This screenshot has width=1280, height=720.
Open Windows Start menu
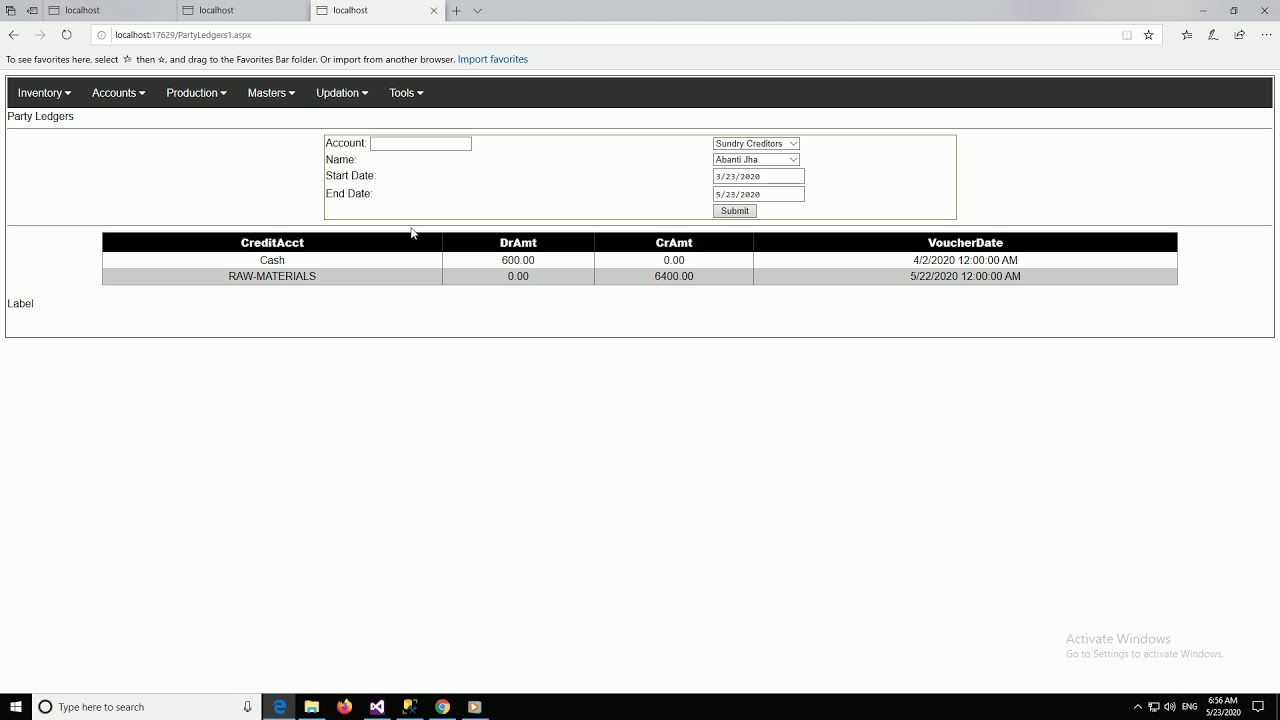coord(16,707)
